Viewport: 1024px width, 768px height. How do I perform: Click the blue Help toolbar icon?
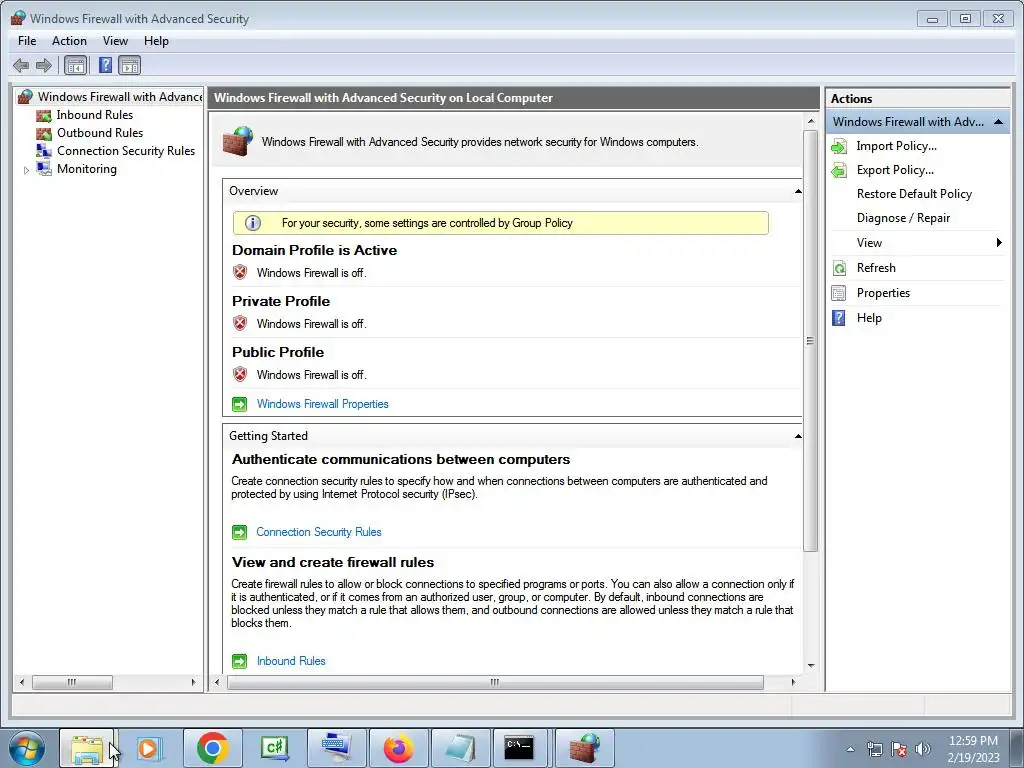[105, 65]
